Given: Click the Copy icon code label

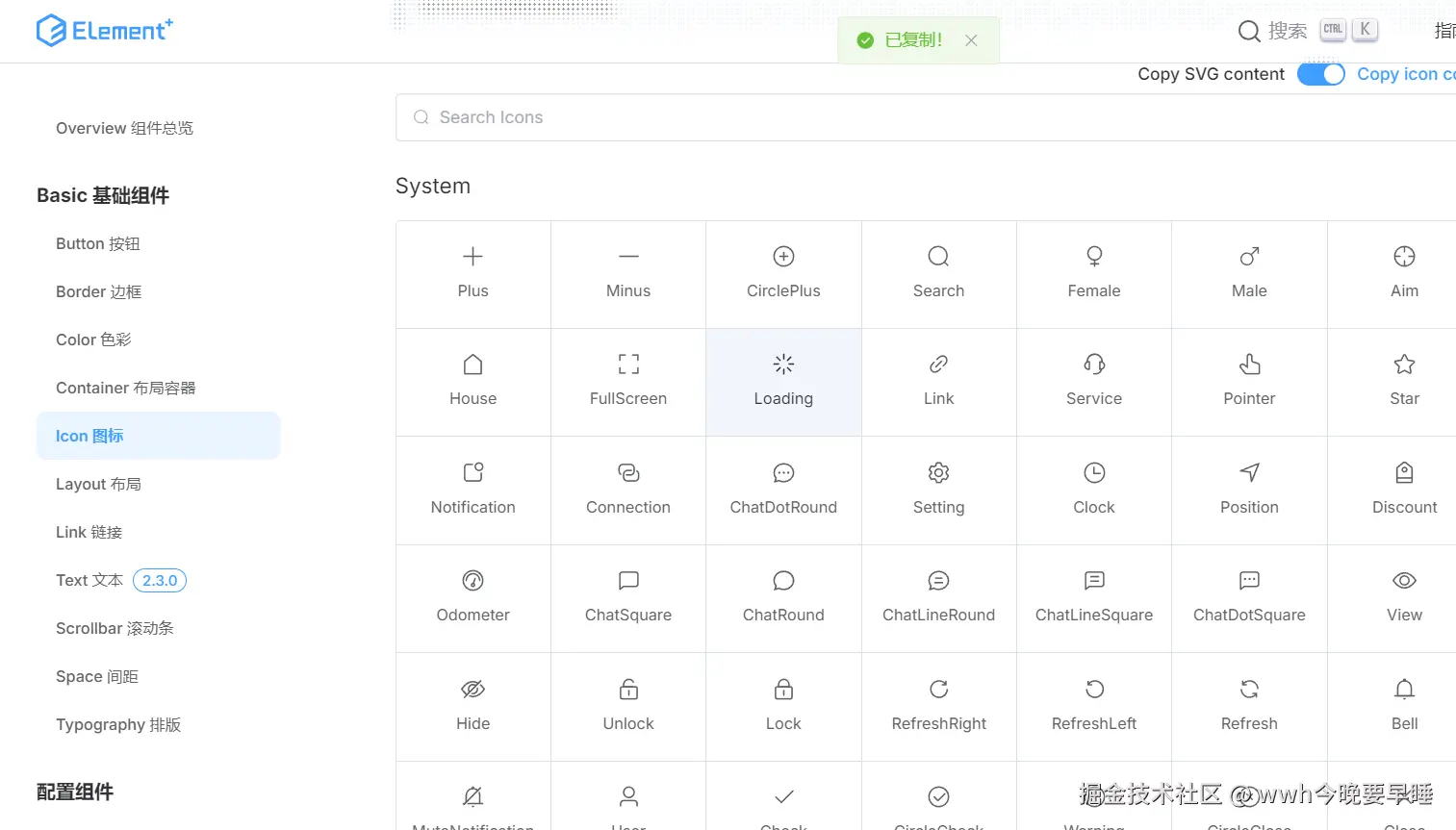Looking at the screenshot, I should 1406,74.
